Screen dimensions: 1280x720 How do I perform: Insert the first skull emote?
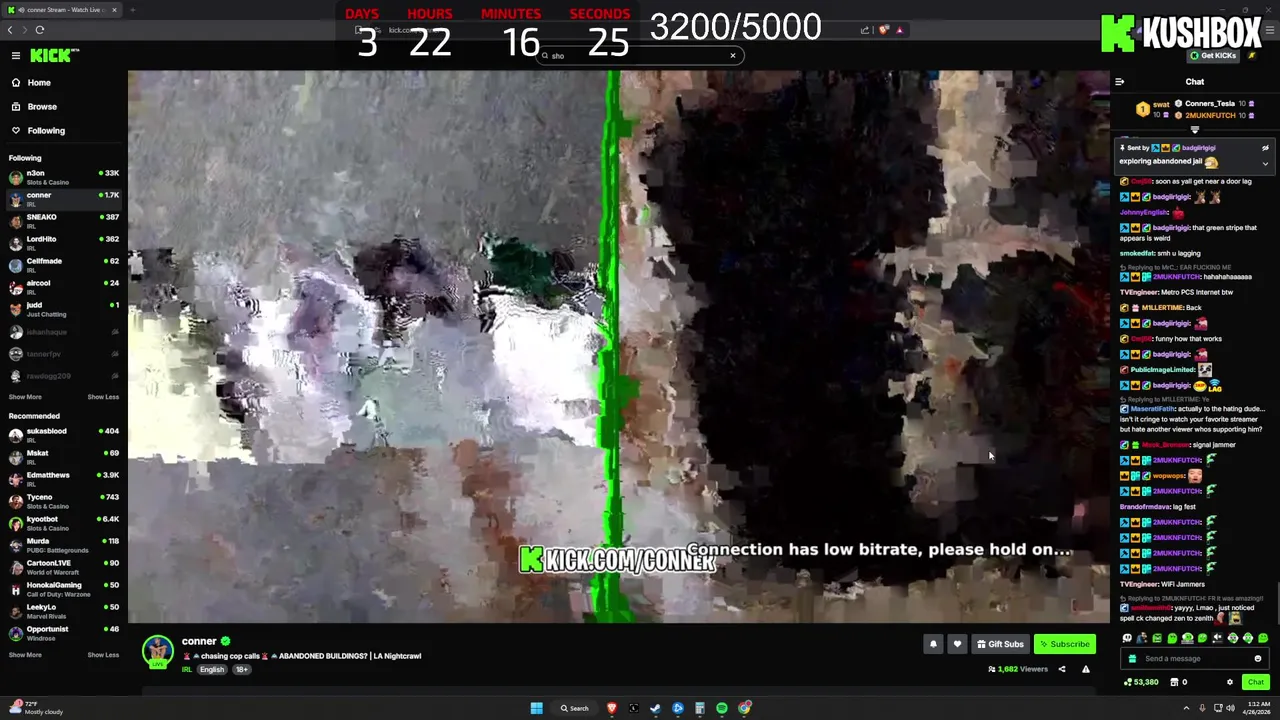[1127, 638]
